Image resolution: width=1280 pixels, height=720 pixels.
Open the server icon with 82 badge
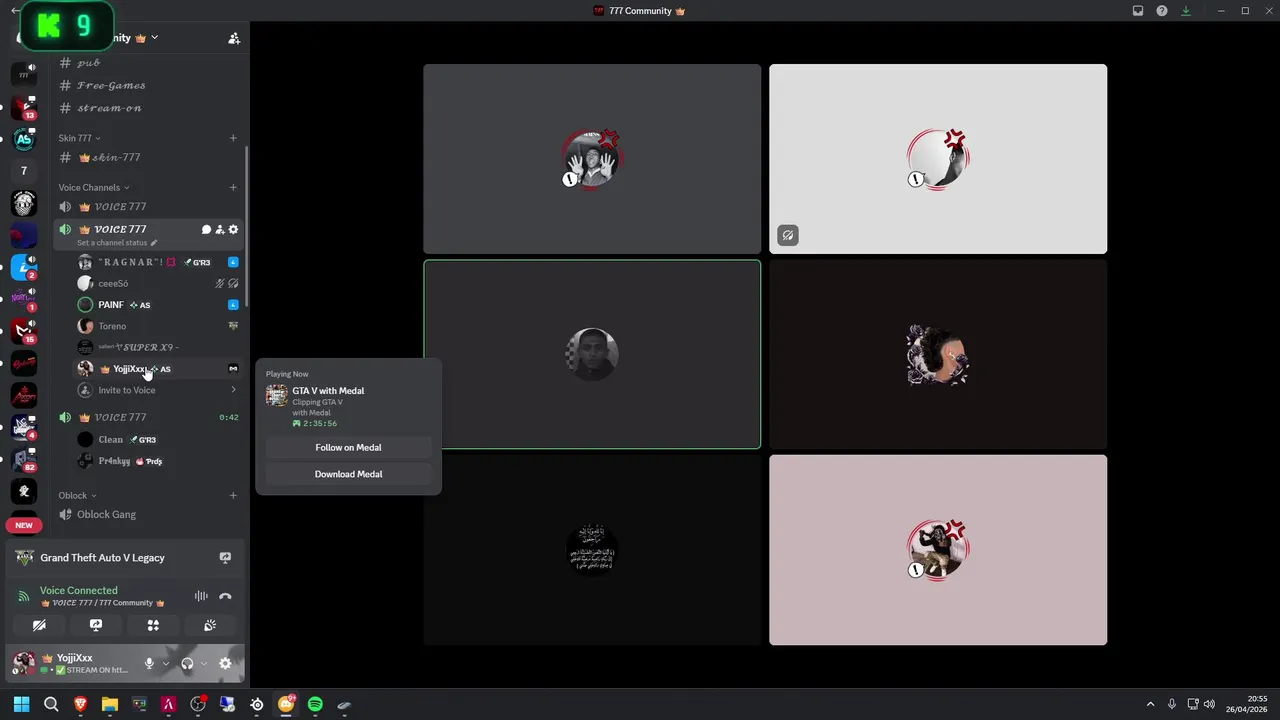click(x=24, y=459)
